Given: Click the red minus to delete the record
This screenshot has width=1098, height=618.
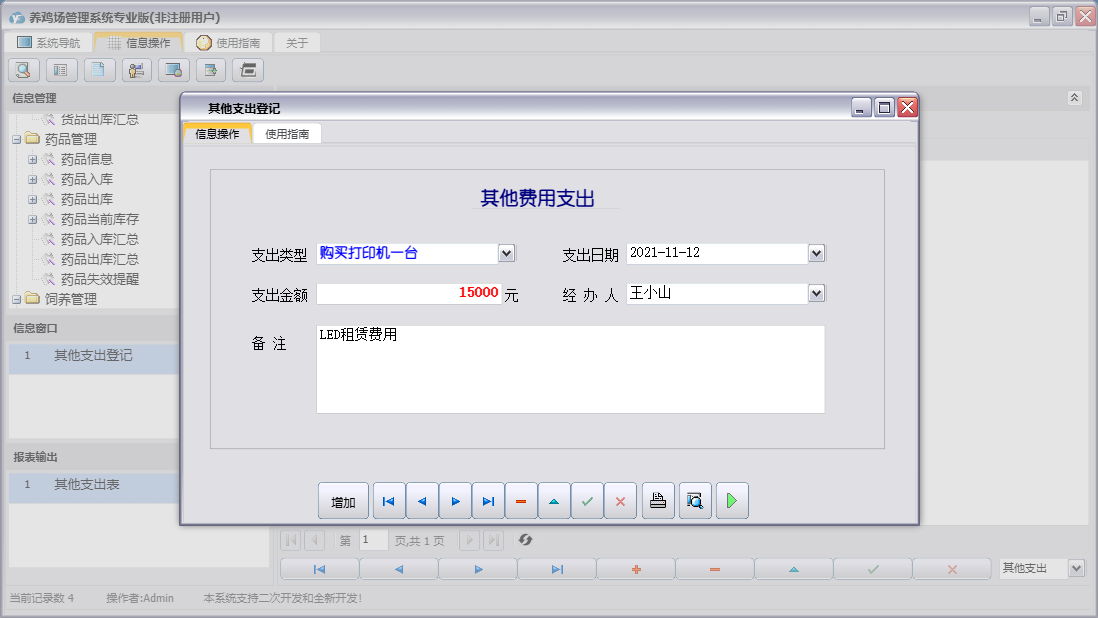Looking at the screenshot, I should point(521,500).
